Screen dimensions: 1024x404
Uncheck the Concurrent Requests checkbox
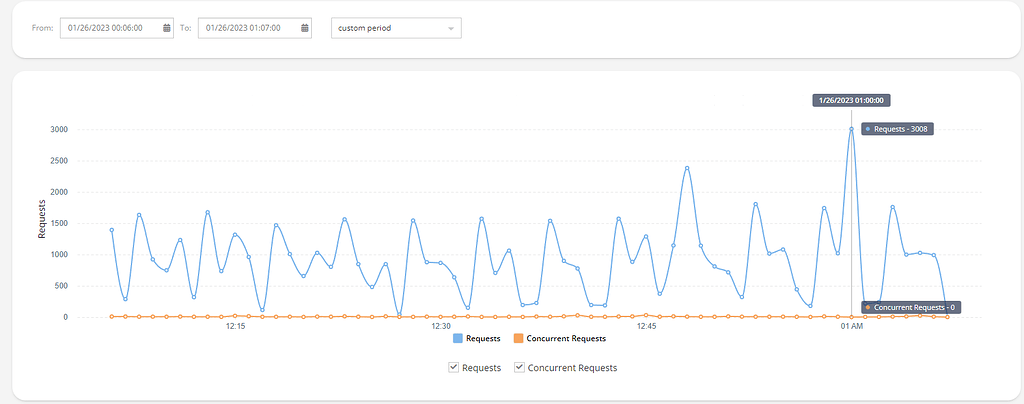click(519, 367)
